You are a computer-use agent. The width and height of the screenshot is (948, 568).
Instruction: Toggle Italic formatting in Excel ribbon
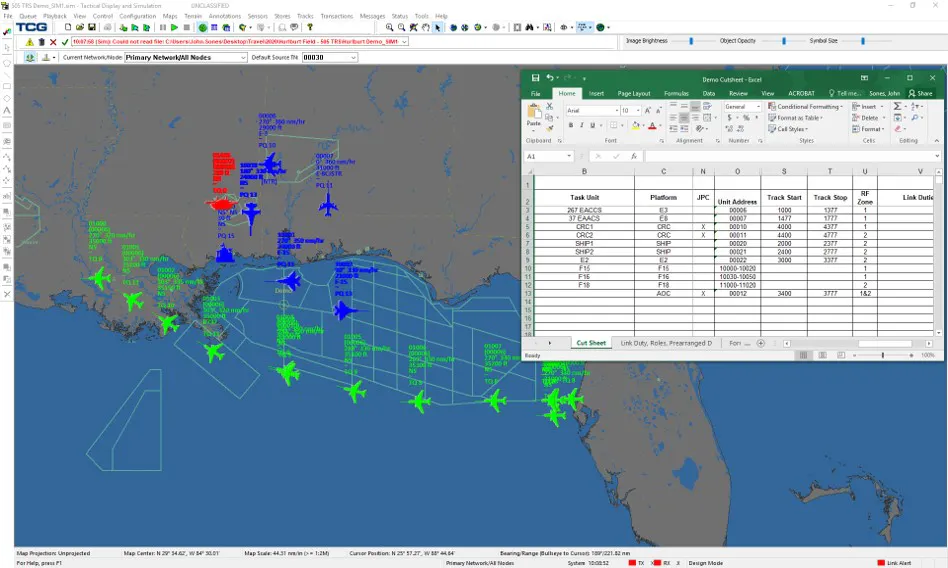point(582,126)
